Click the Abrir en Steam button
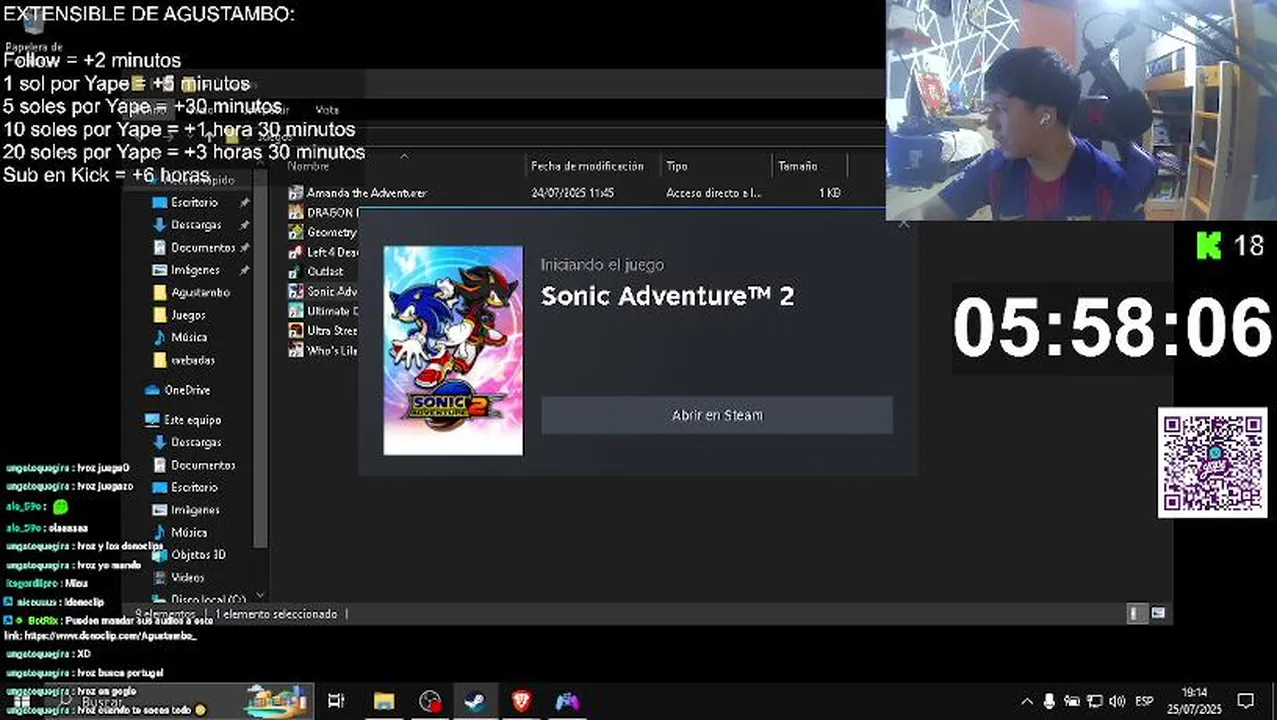The height and width of the screenshot is (720, 1277). 716,415
